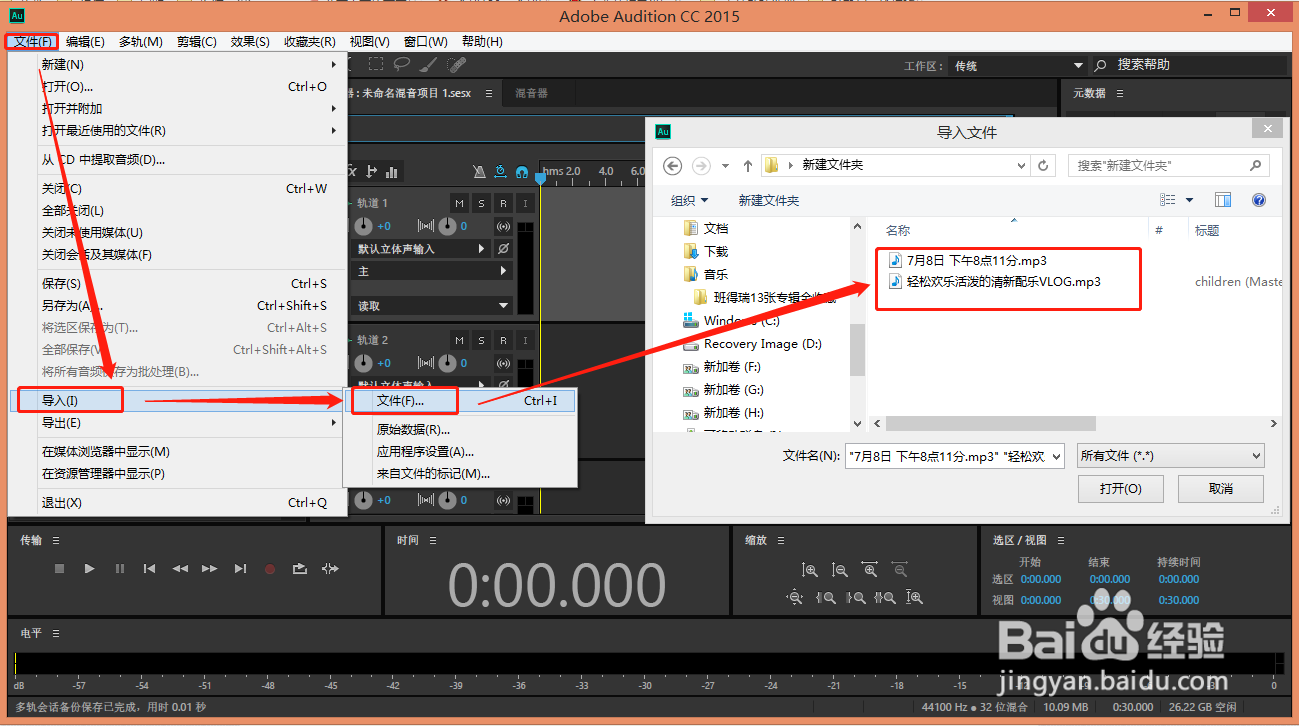Image resolution: width=1299 pixels, height=726 pixels.
Task: Toggle loop playback icon
Action: tap(300, 569)
